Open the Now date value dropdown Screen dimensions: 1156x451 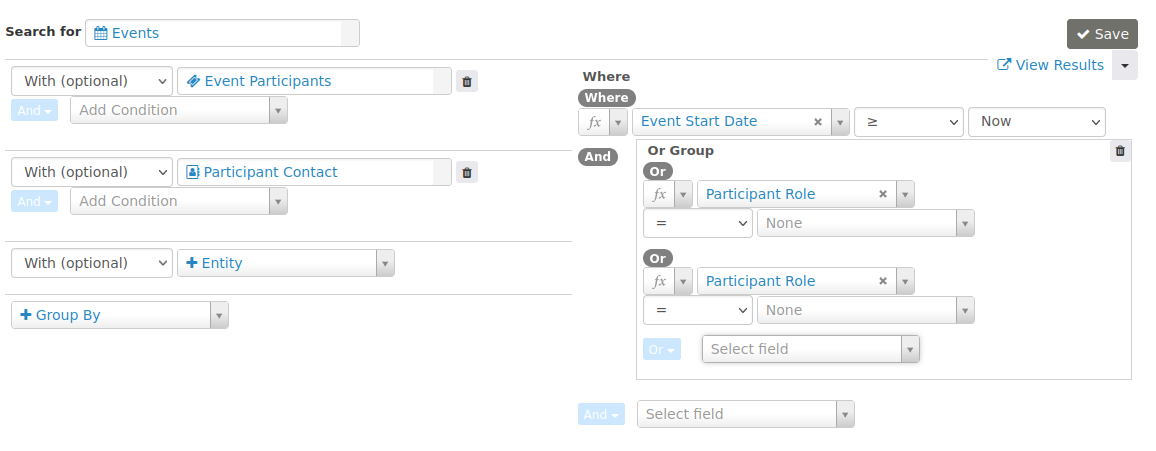coord(1036,122)
